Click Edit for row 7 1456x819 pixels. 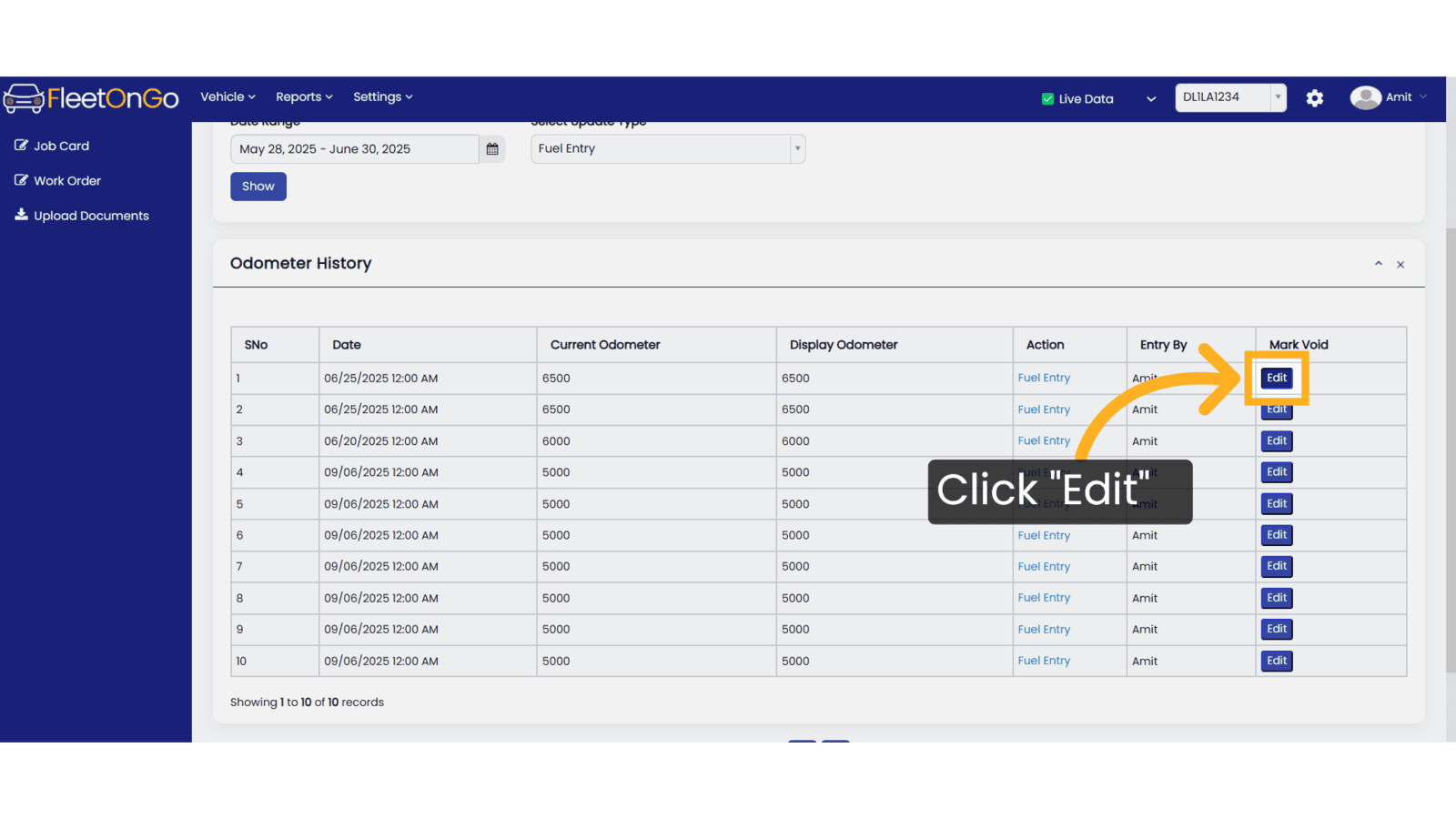[x=1277, y=567]
